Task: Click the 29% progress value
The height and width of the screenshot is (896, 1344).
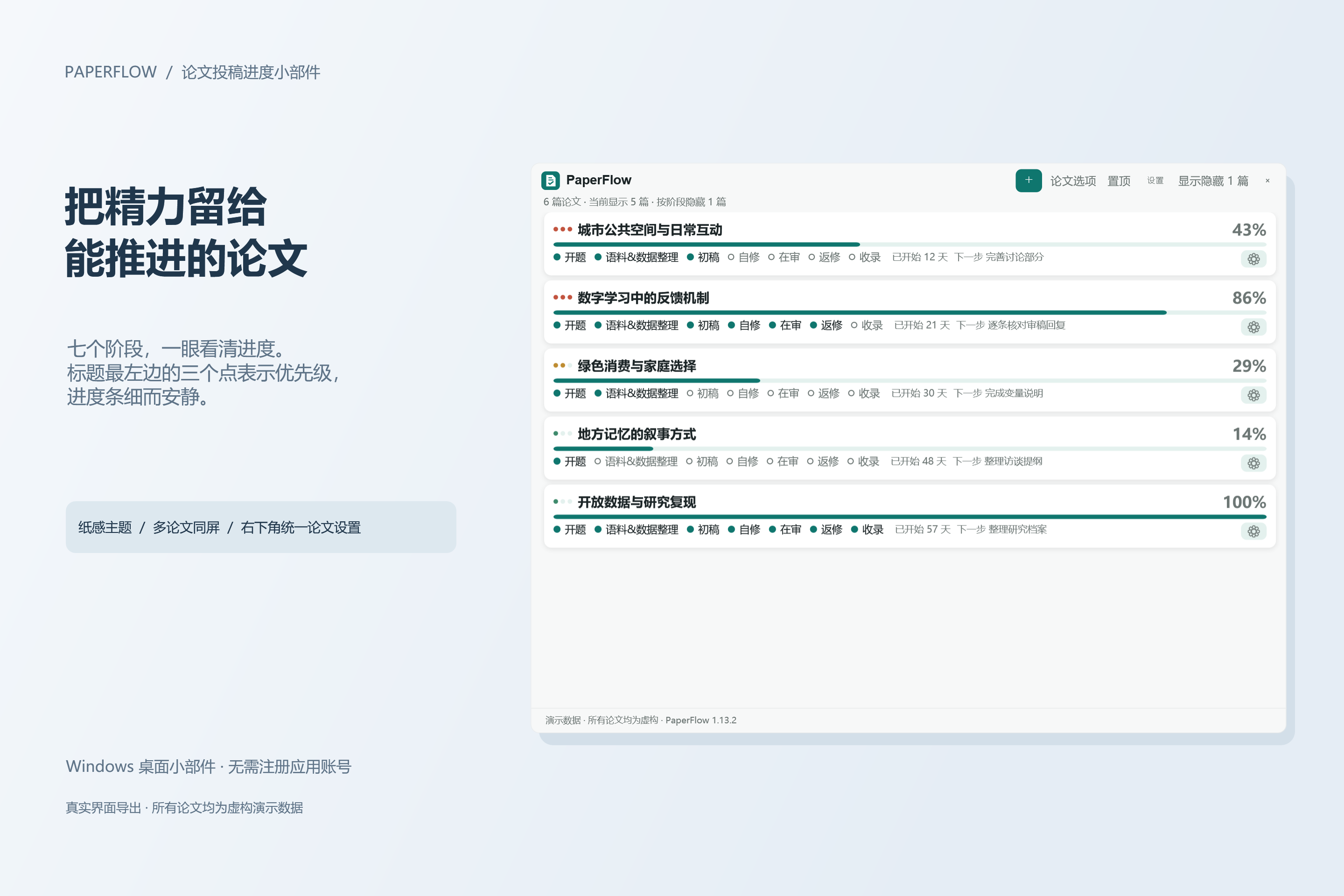Action: click(x=1249, y=366)
